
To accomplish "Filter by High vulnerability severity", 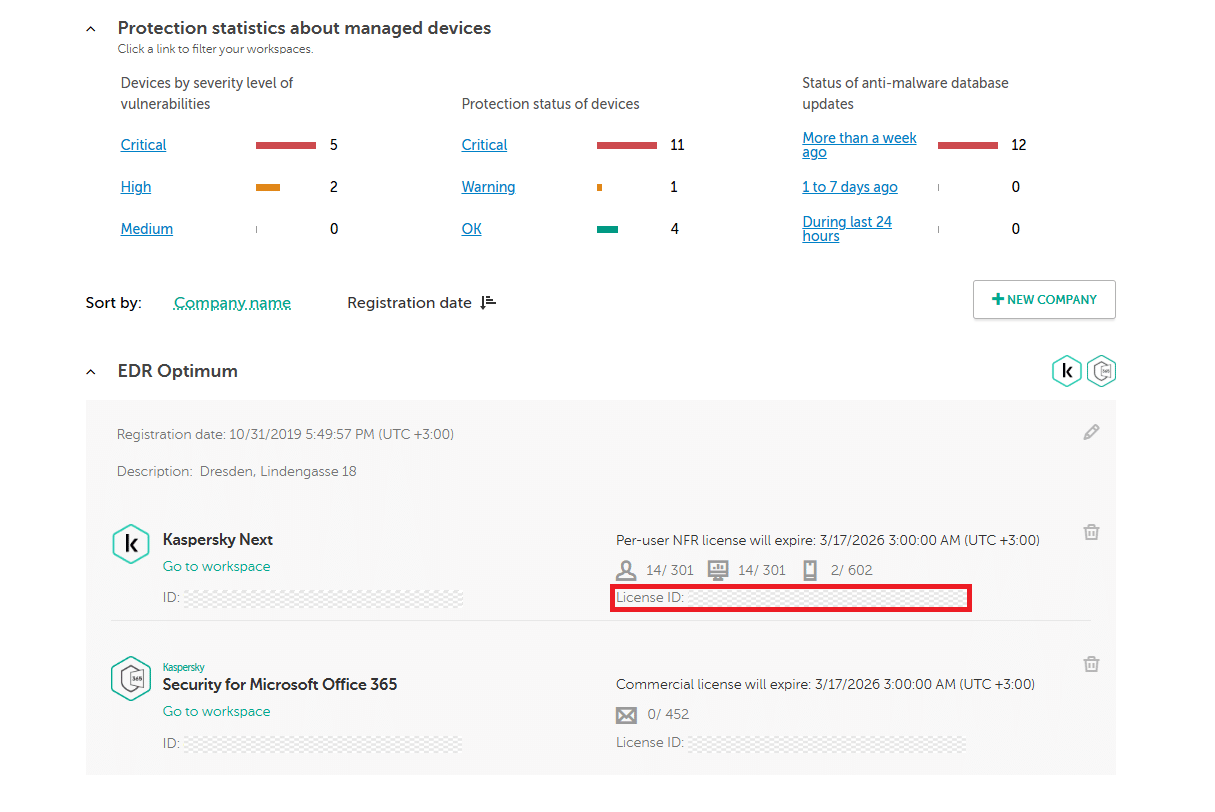I will pyautogui.click(x=136, y=187).
